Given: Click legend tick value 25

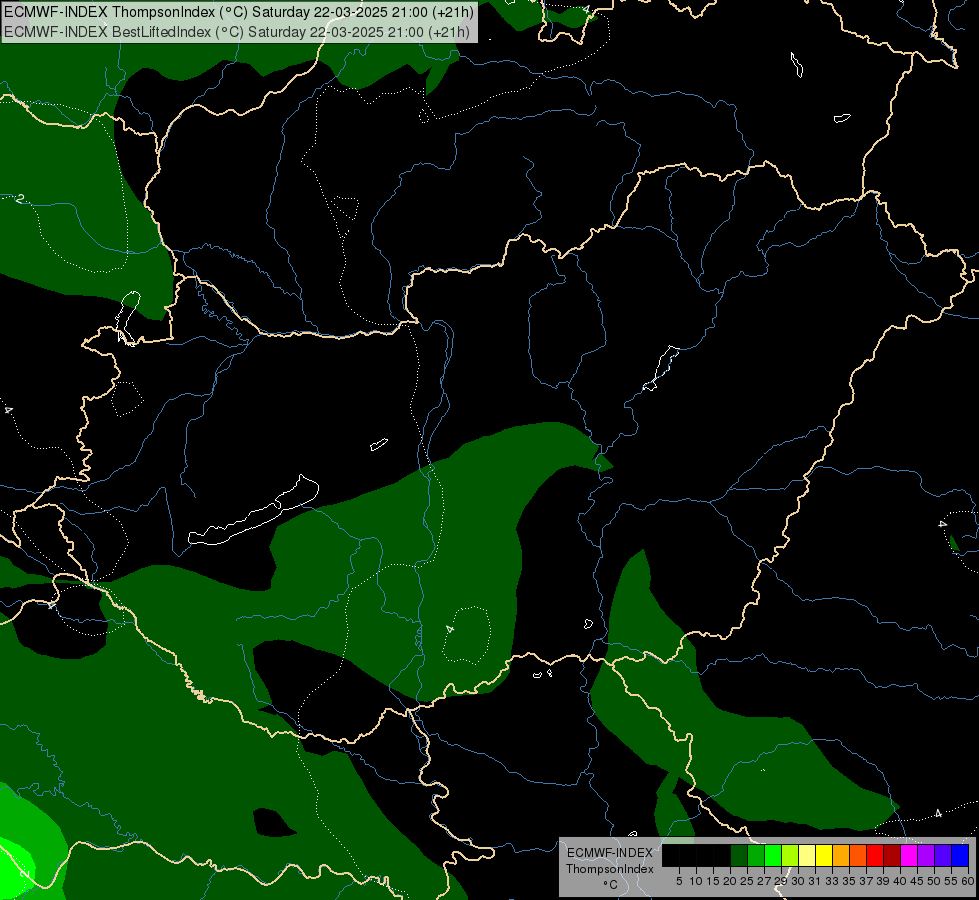Looking at the screenshot, I should (747, 881).
